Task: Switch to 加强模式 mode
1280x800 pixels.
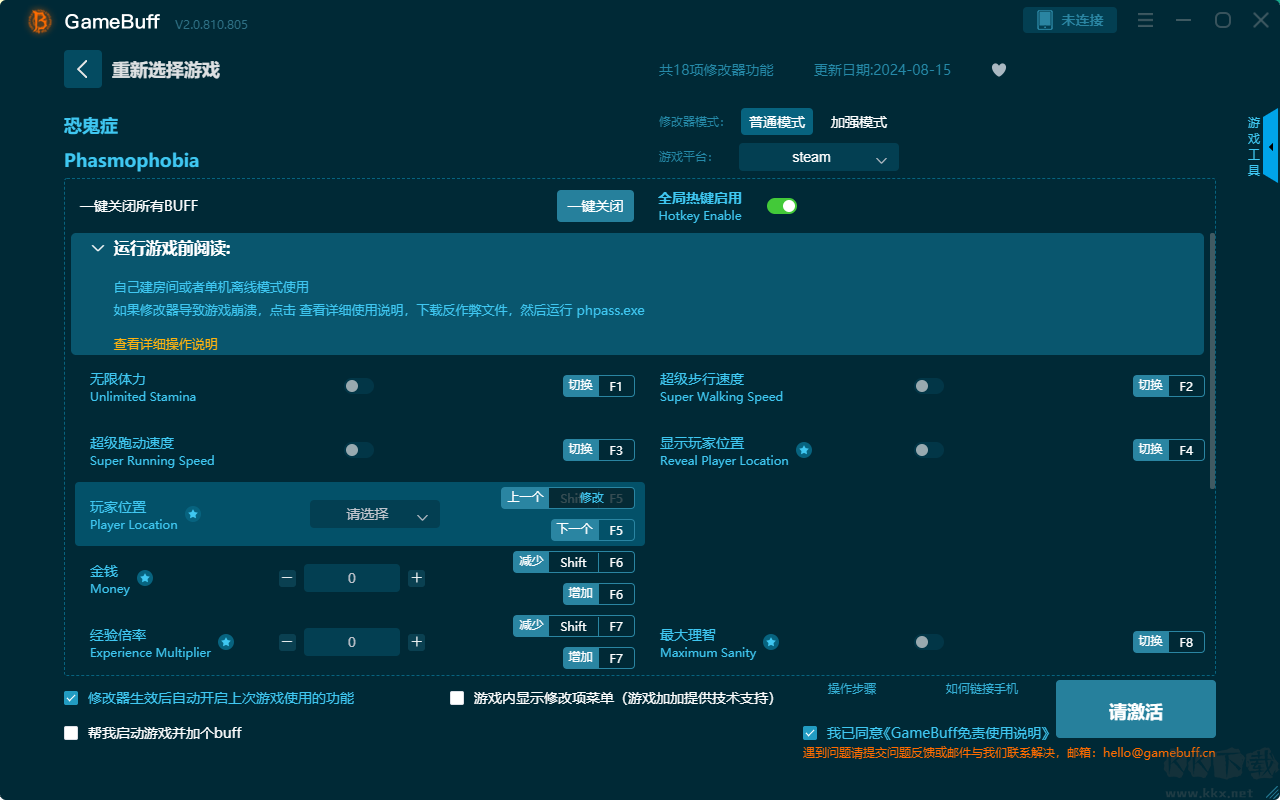Action: tap(856, 121)
